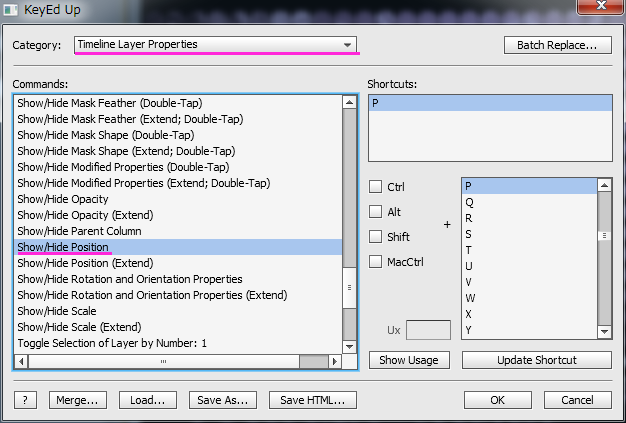Choose key Y in the key list
This screenshot has height=423, width=626.
[x=529, y=330]
